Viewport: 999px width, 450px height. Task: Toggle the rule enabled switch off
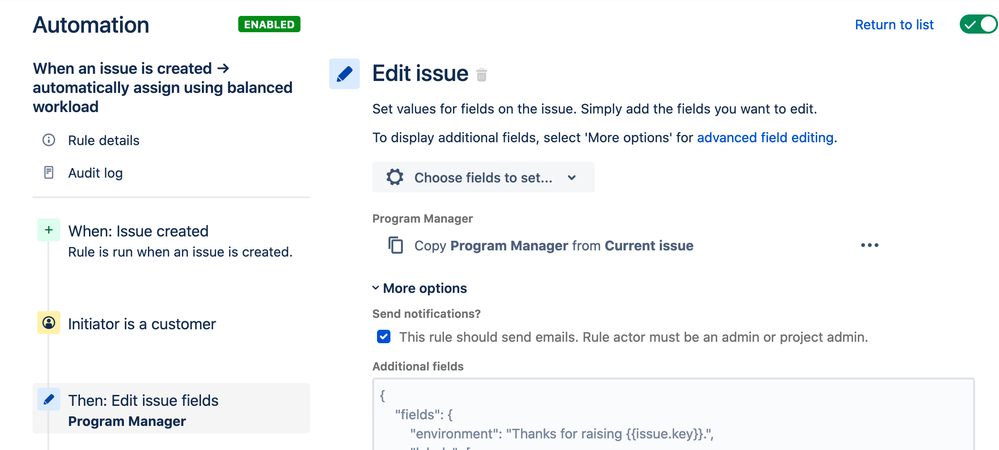(977, 24)
